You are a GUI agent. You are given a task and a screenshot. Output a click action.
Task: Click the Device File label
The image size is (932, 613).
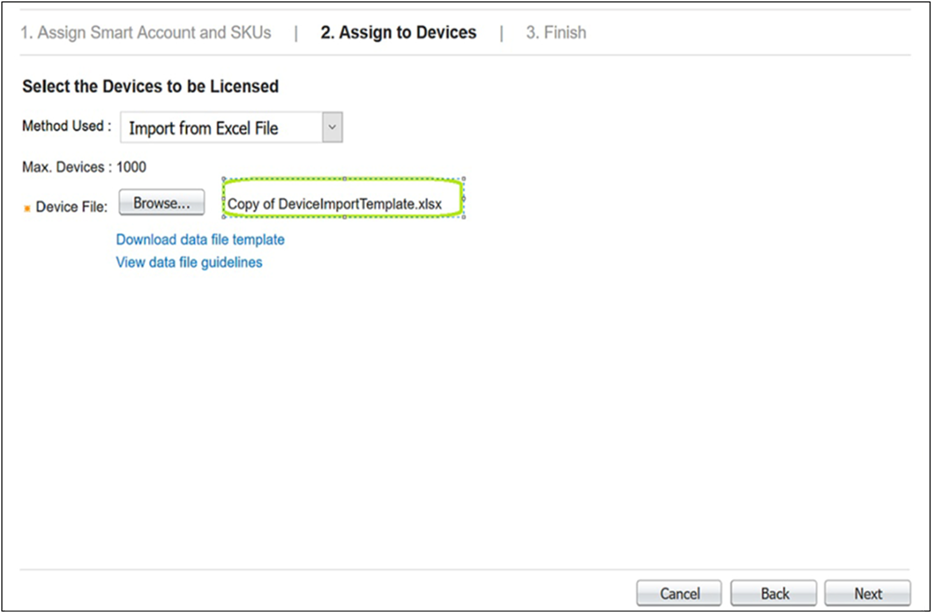pyautogui.click(x=71, y=207)
